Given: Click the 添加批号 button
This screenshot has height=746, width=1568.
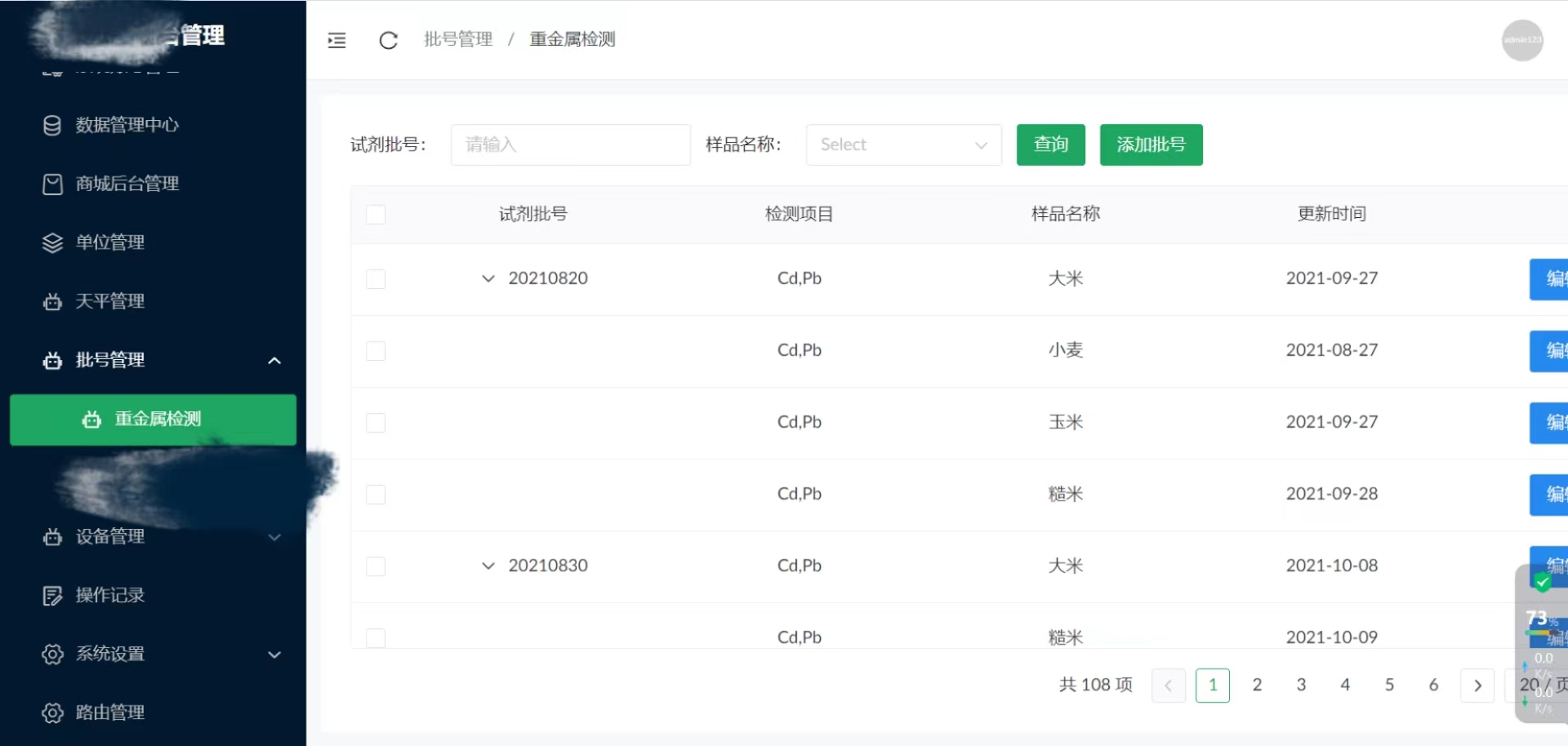Looking at the screenshot, I should pos(1151,144).
